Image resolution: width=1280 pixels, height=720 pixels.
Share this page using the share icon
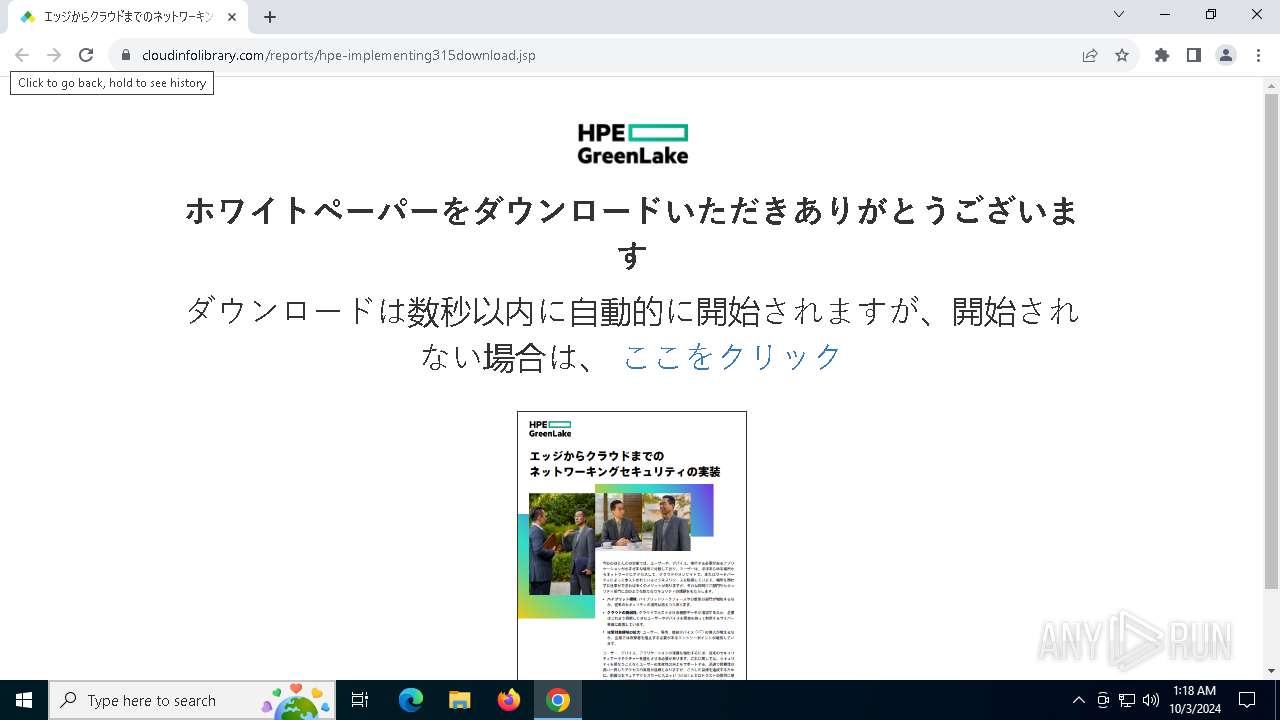click(x=1090, y=55)
